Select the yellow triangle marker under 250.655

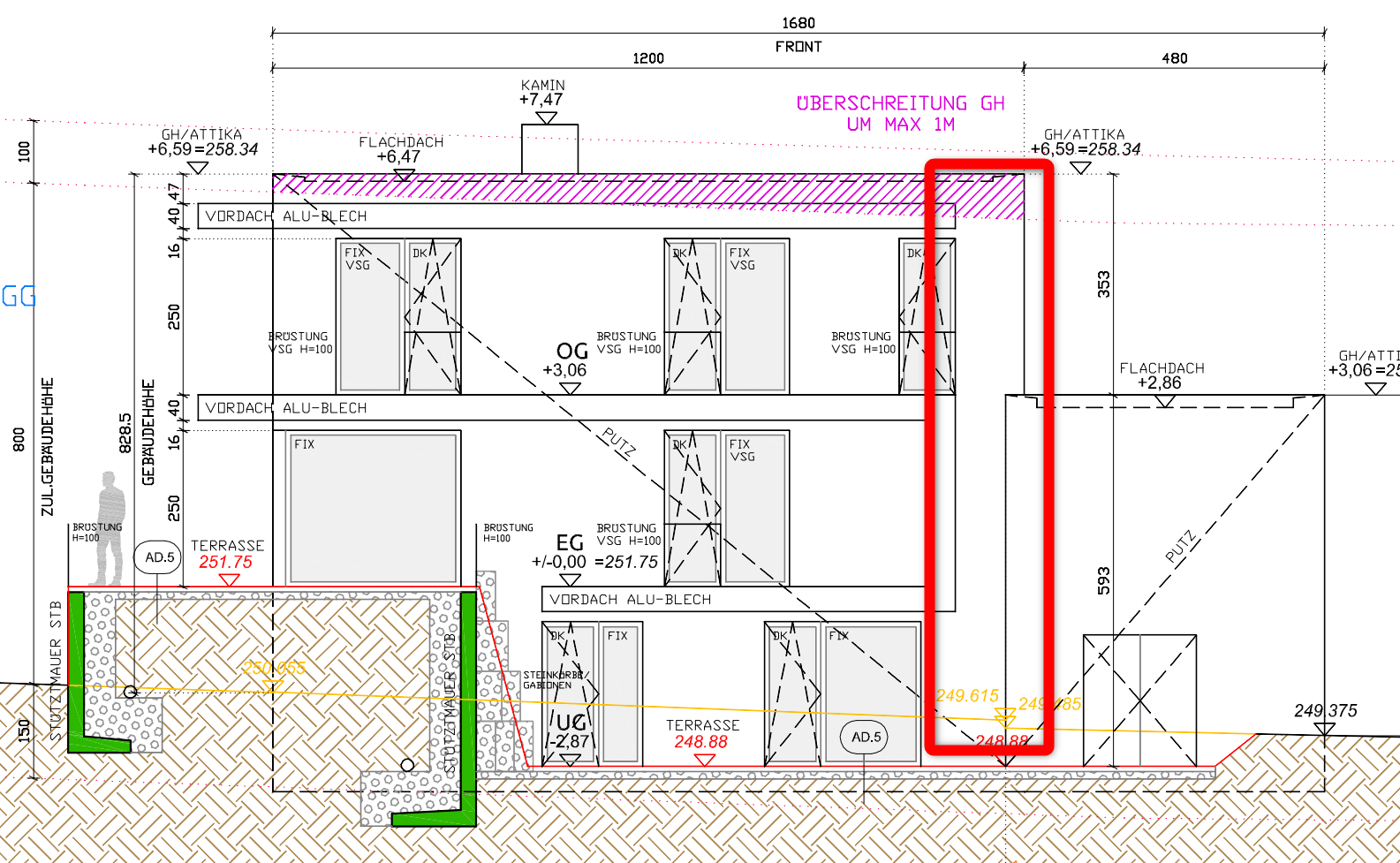[x=273, y=685]
